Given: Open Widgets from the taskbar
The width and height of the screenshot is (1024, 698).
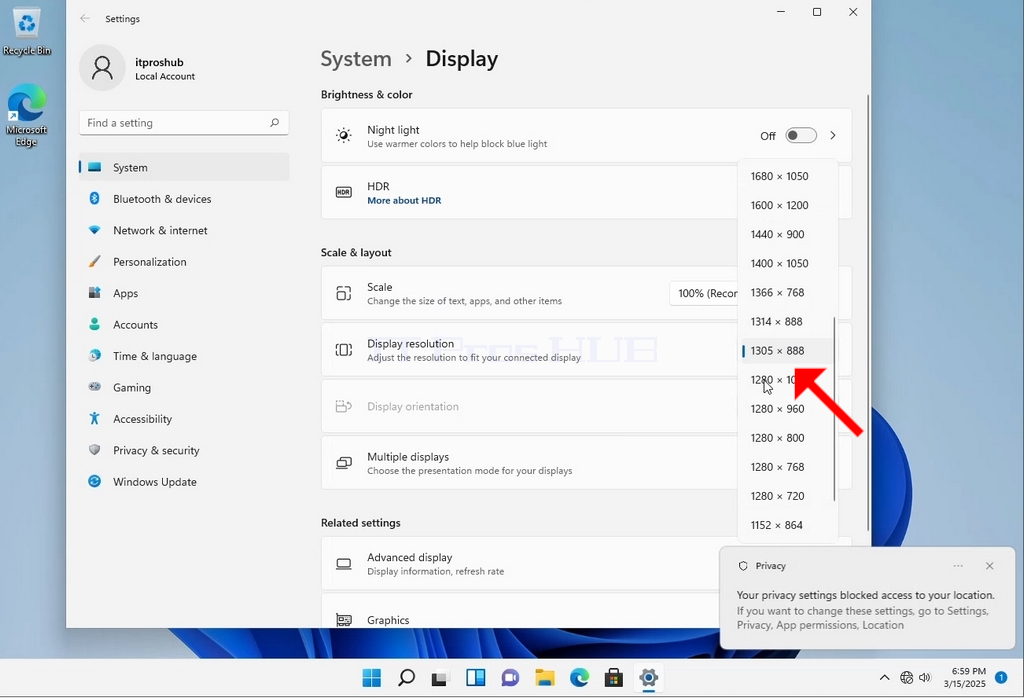Looking at the screenshot, I should [475, 678].
